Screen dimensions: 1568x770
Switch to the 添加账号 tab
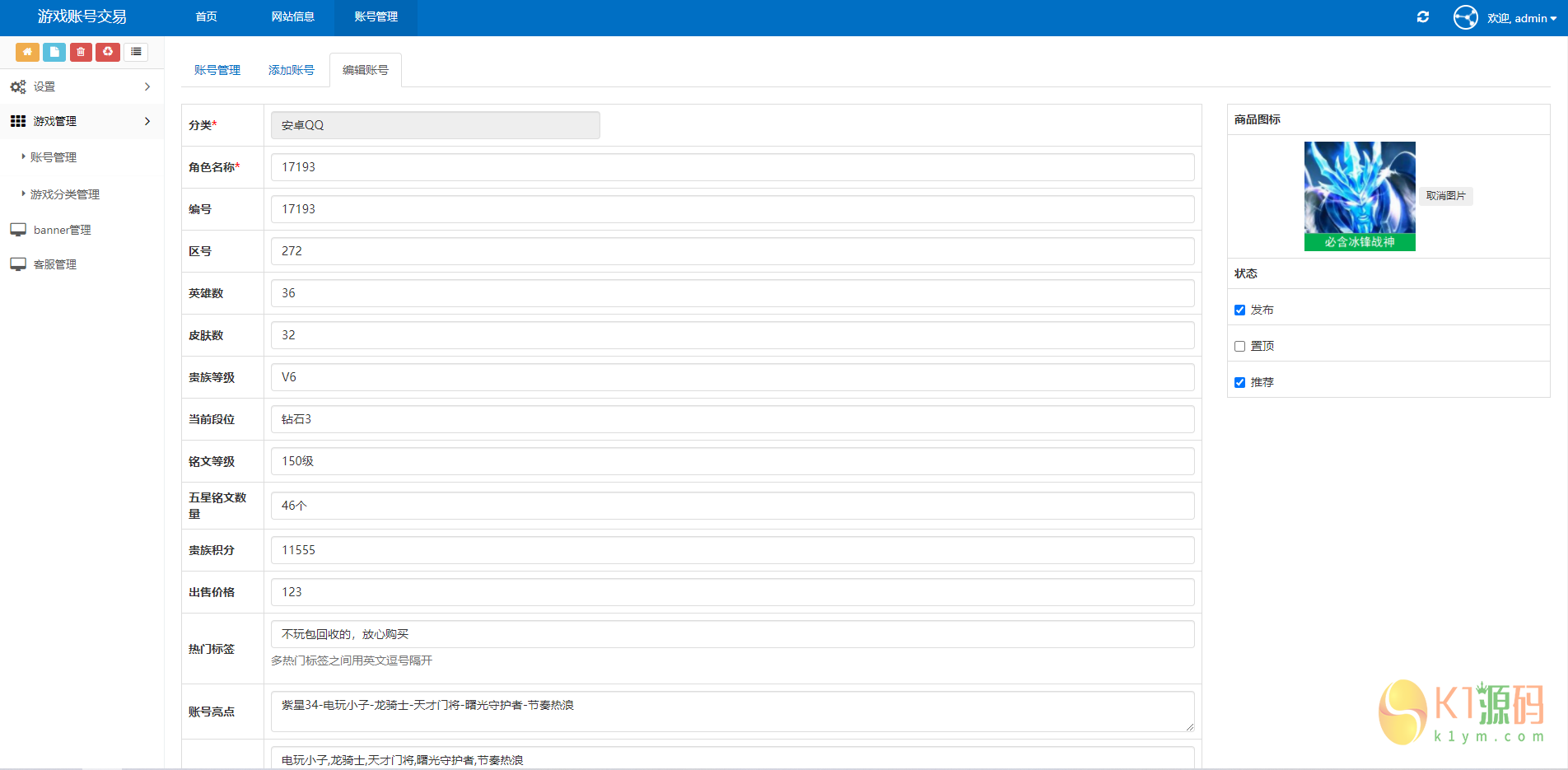coord(292,70)
